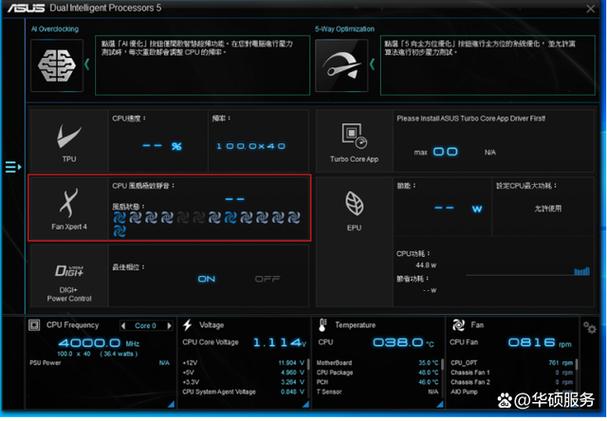The height and width of the screenshot is (421, 607).
Task: Click the 'Please install ASUS Turbo Core App Driver First!' message
Action: click(x=471, y=118)
